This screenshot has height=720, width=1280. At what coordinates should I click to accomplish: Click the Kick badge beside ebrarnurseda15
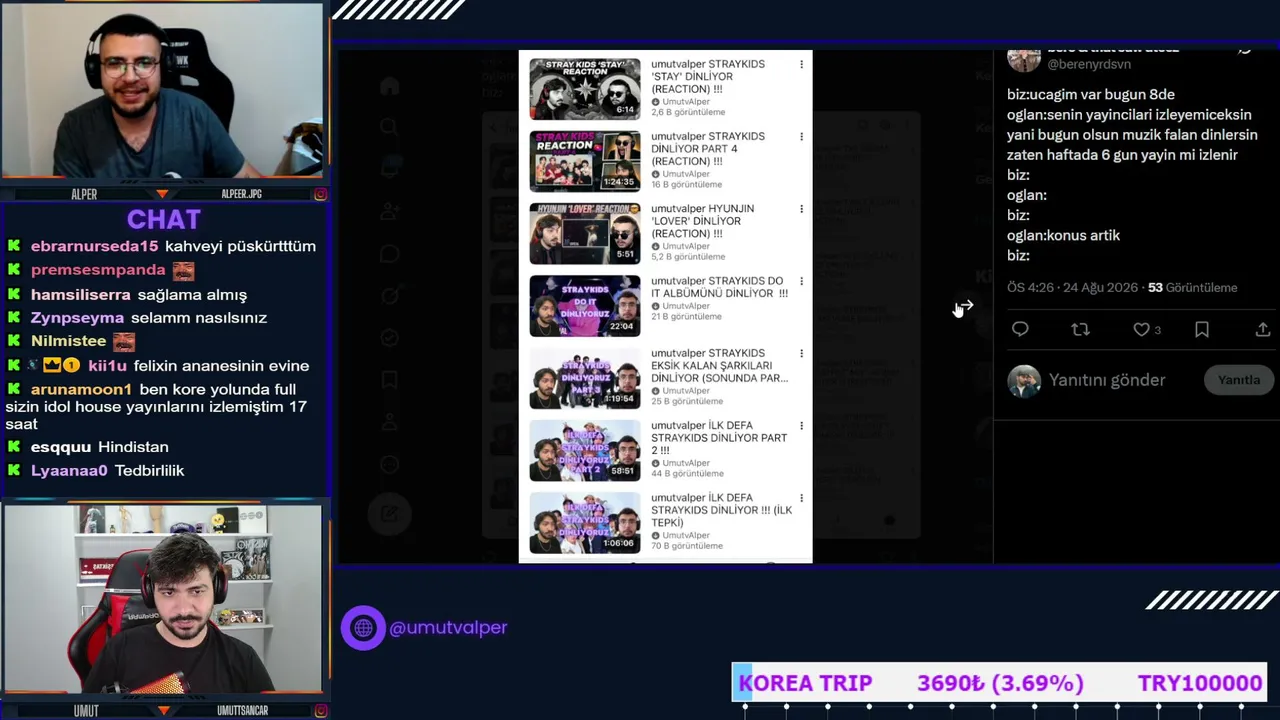pyautogui.click(x=14, y=246)
